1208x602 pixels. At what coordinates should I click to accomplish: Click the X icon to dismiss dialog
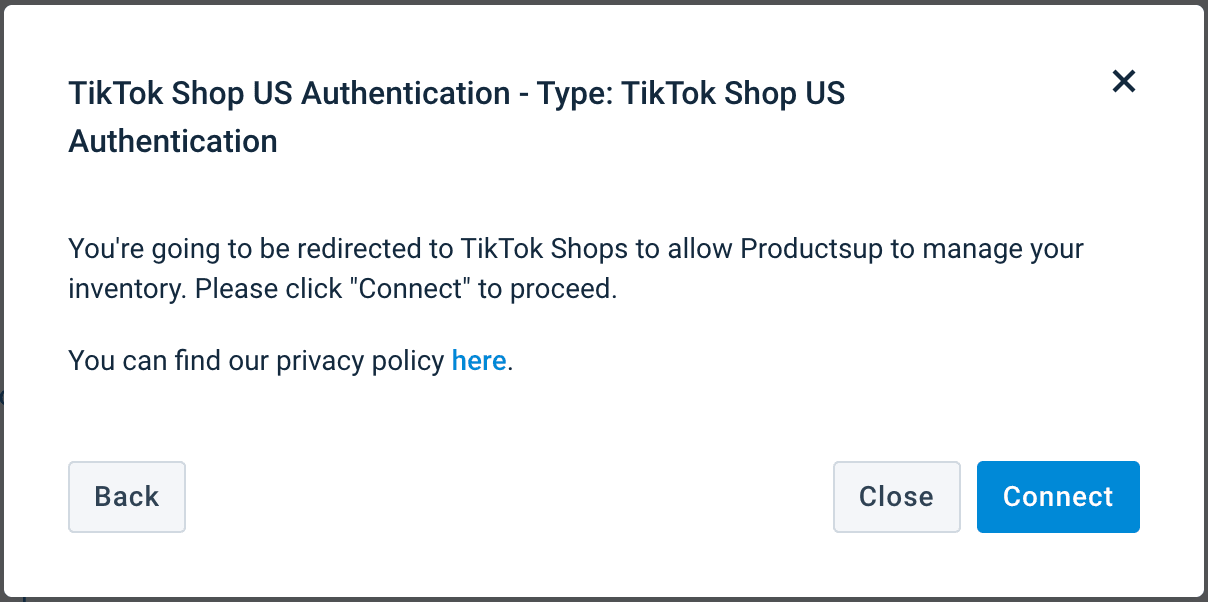pyautogui.click(x=1124, y=82)
